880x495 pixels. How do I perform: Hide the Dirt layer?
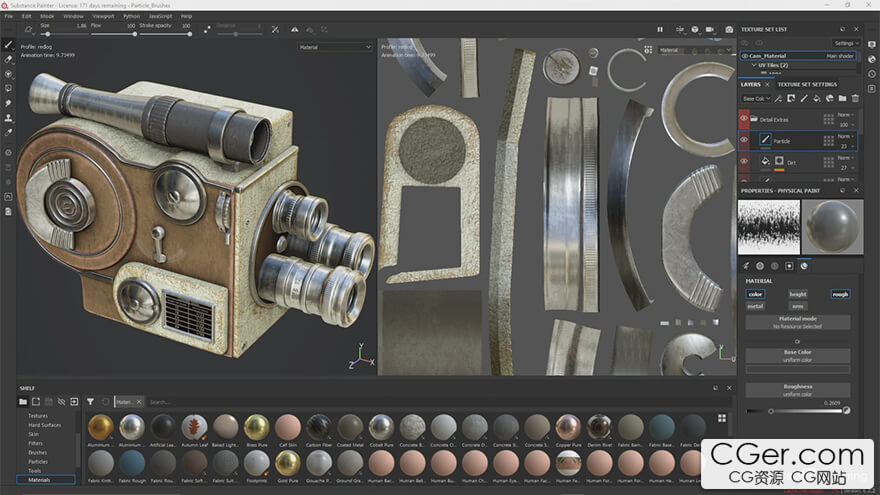point(744,161)
